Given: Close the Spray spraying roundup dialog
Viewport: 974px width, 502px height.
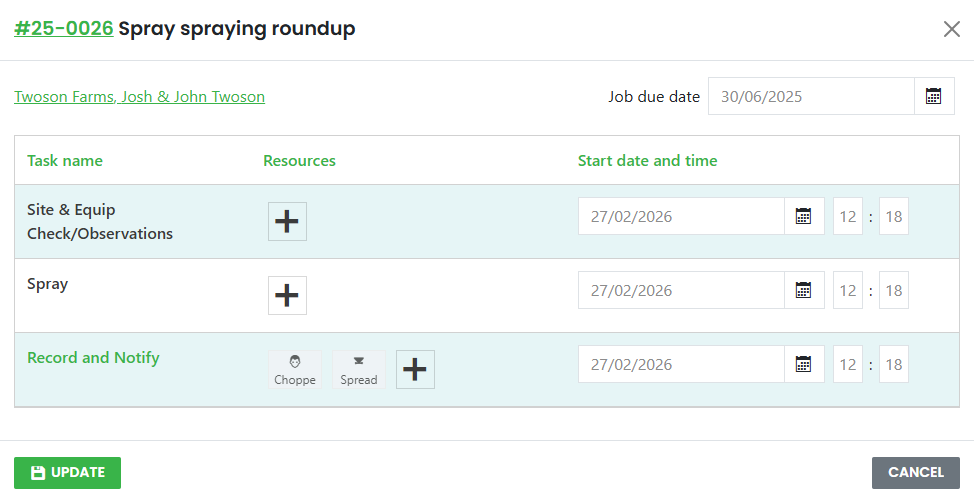Looking at the screenshot, I should pyautogui.click(x=952, y=29).
